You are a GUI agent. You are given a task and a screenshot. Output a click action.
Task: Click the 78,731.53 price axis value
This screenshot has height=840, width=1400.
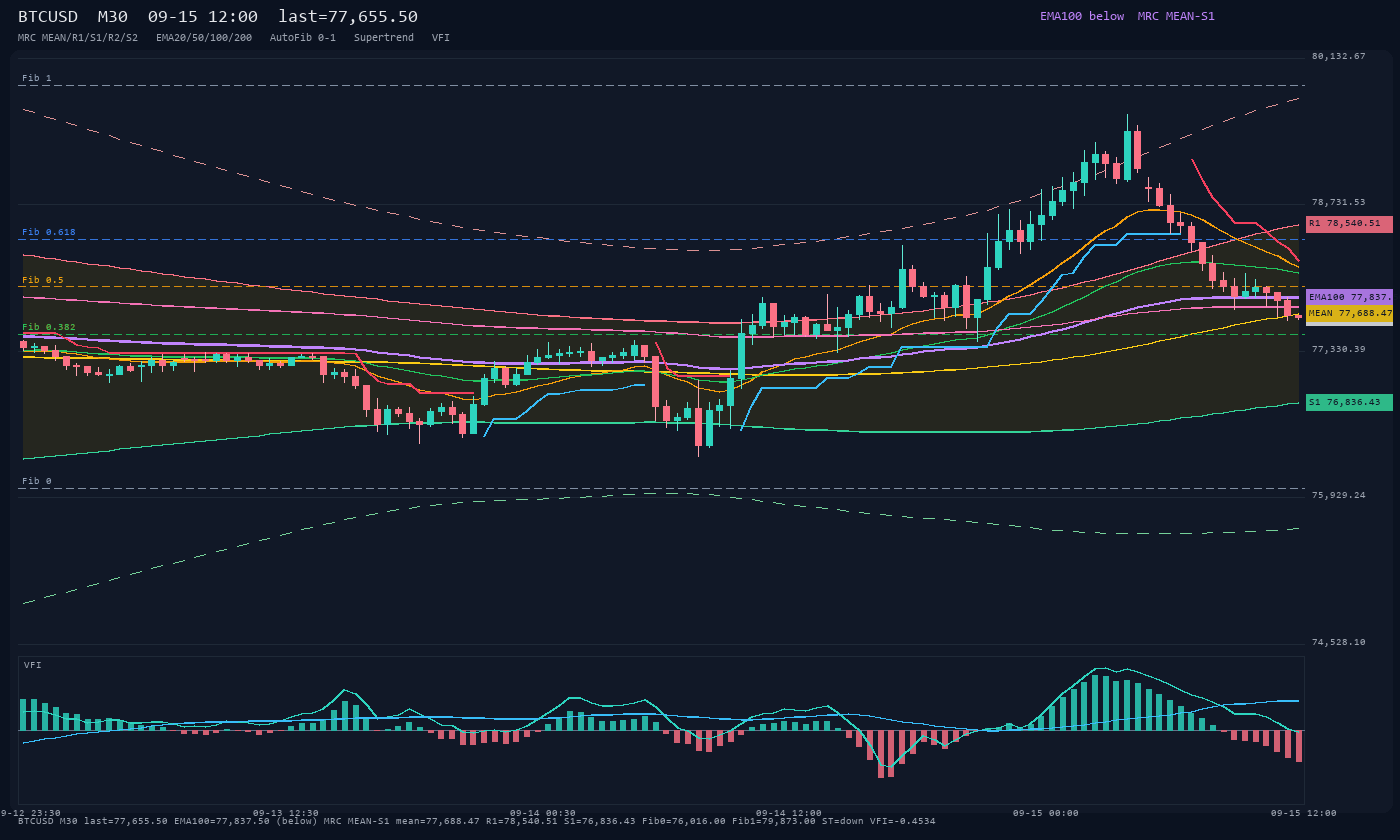(1338, 202)
